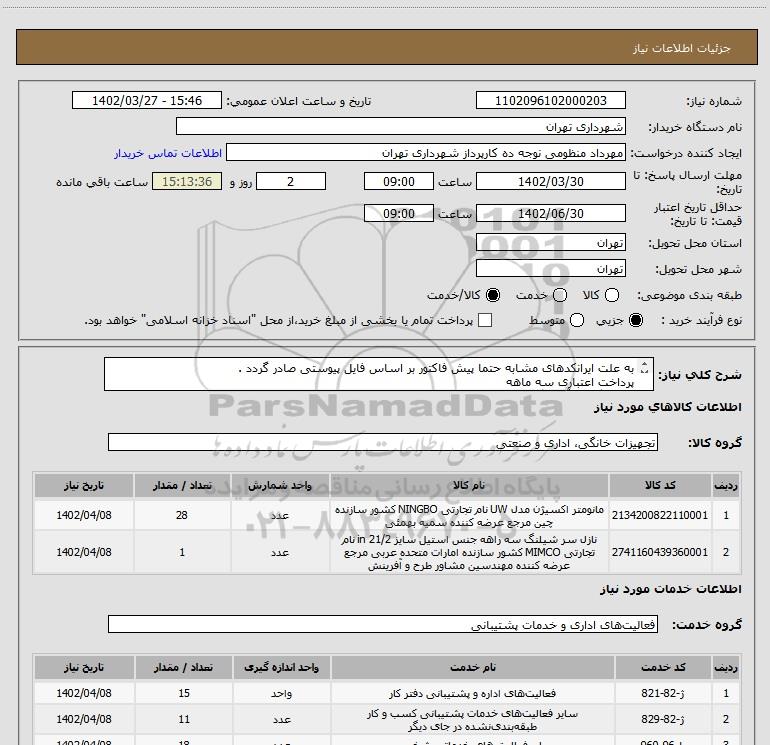Click quantity 11 in the services table

pos(184,719)
